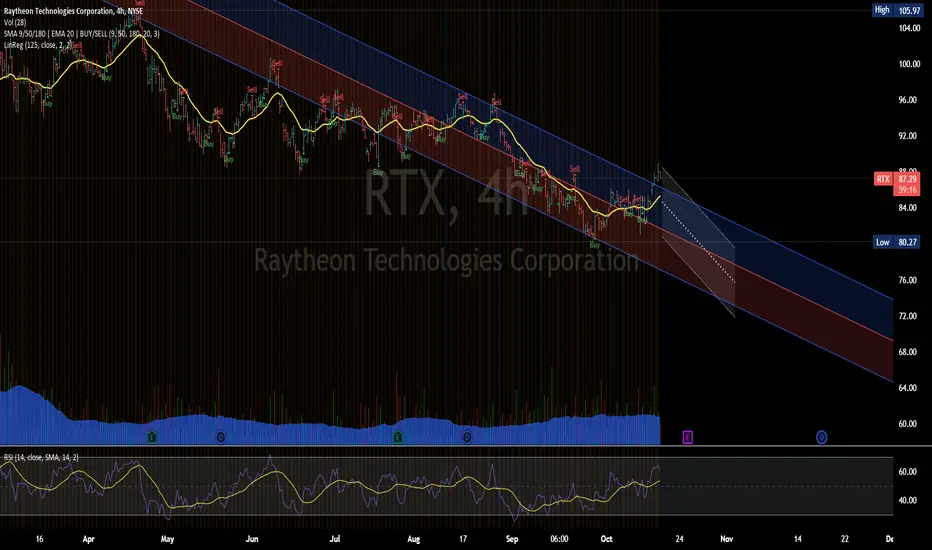This screenshot has height=550, width=932.
Task: Click the Nov label on the time axis
Action: (x=726, y=539)
